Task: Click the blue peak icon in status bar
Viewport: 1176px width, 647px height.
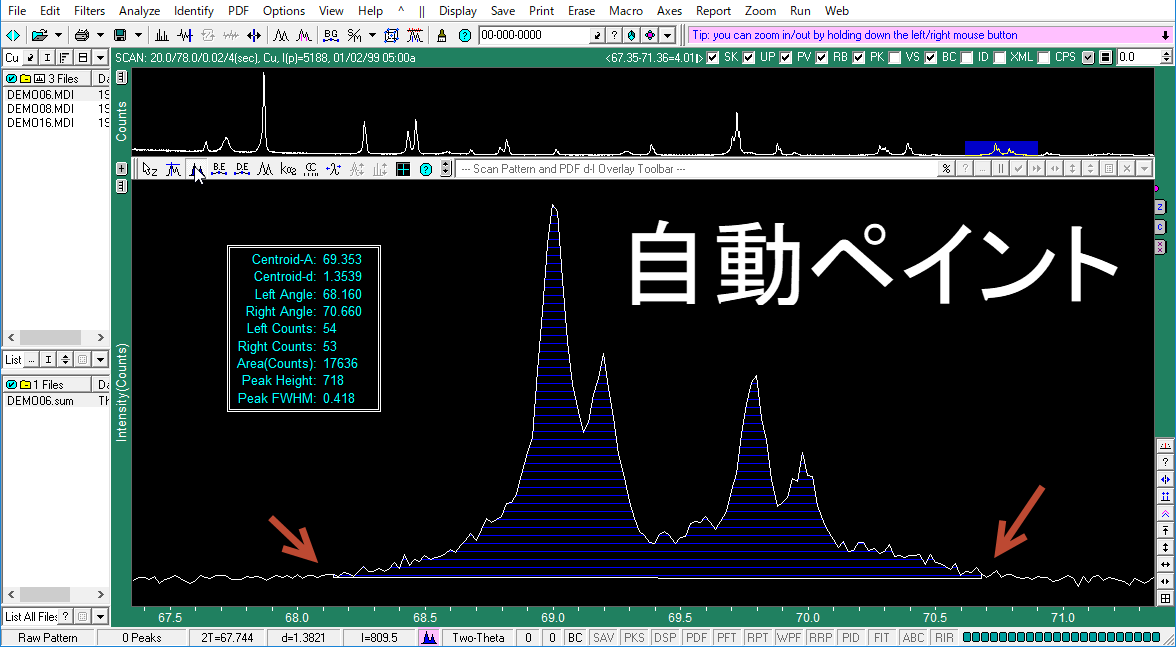Action: pos(429,638)
